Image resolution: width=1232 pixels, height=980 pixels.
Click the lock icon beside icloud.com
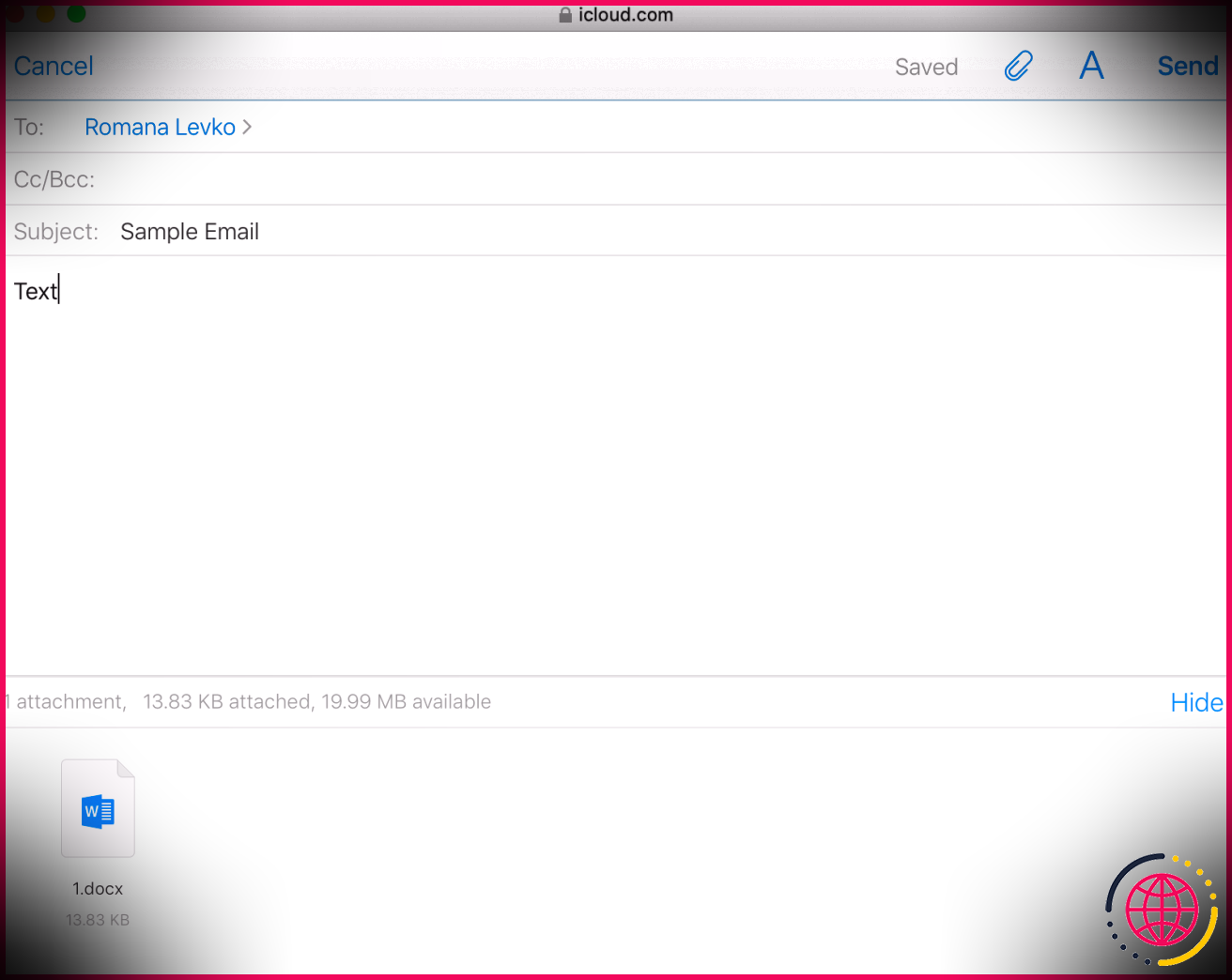[565, 15]
